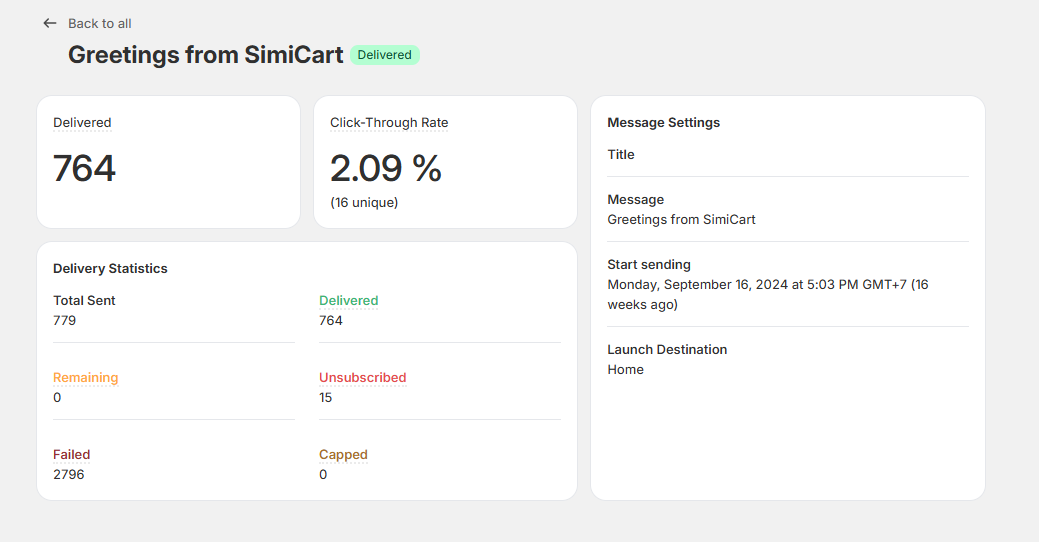The width and height of the screenshot is (1039, 542).
Task: Click the green Delivered statistics label
Action: pyautogui.click(x=348, y=300)
